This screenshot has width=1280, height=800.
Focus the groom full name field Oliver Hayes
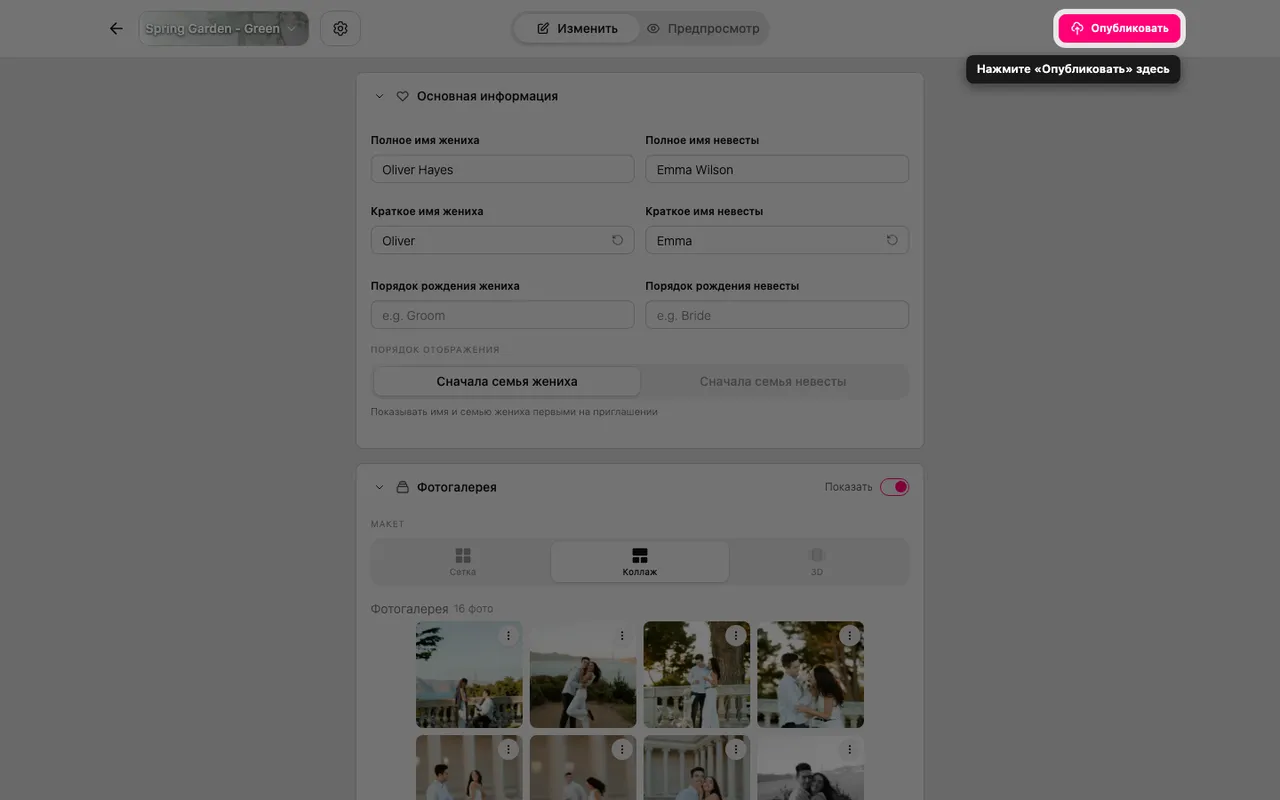pos(502,169)
